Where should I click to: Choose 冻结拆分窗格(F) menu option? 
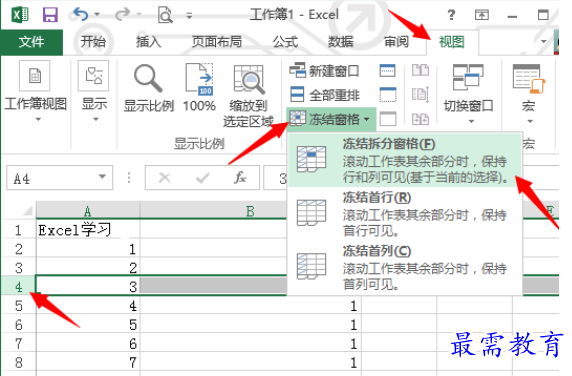(x=405, y=160)
